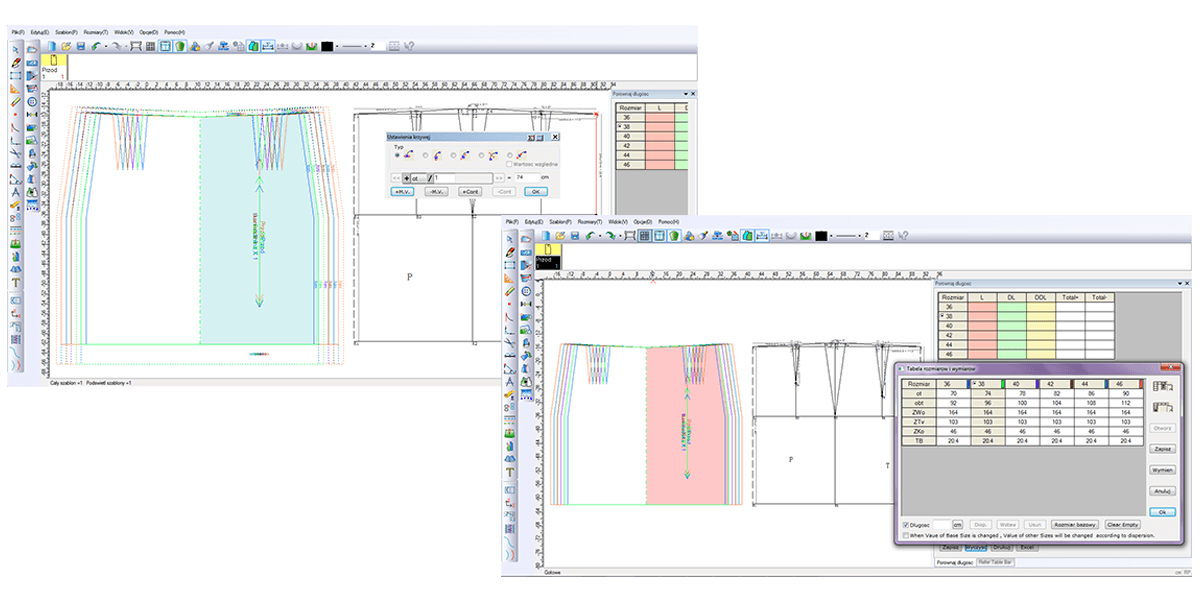This screenshot has height=600, width=1200.
Task: Open Porownaj dlugosc panel dropdown in back window
Action: [686, 94]
